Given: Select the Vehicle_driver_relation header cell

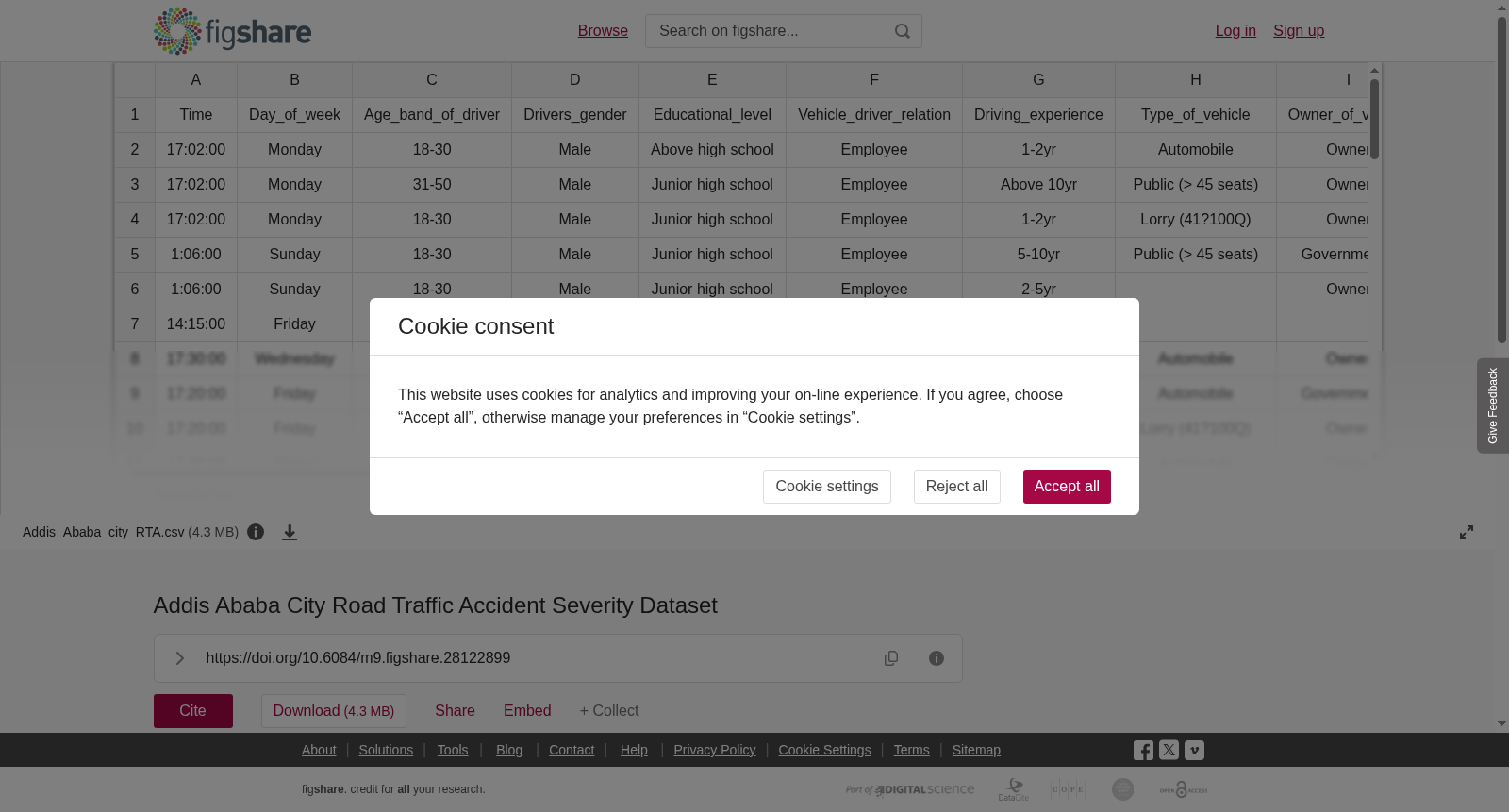Looking at the screenshot, I should pyautogui.click(x=874, y=115).
